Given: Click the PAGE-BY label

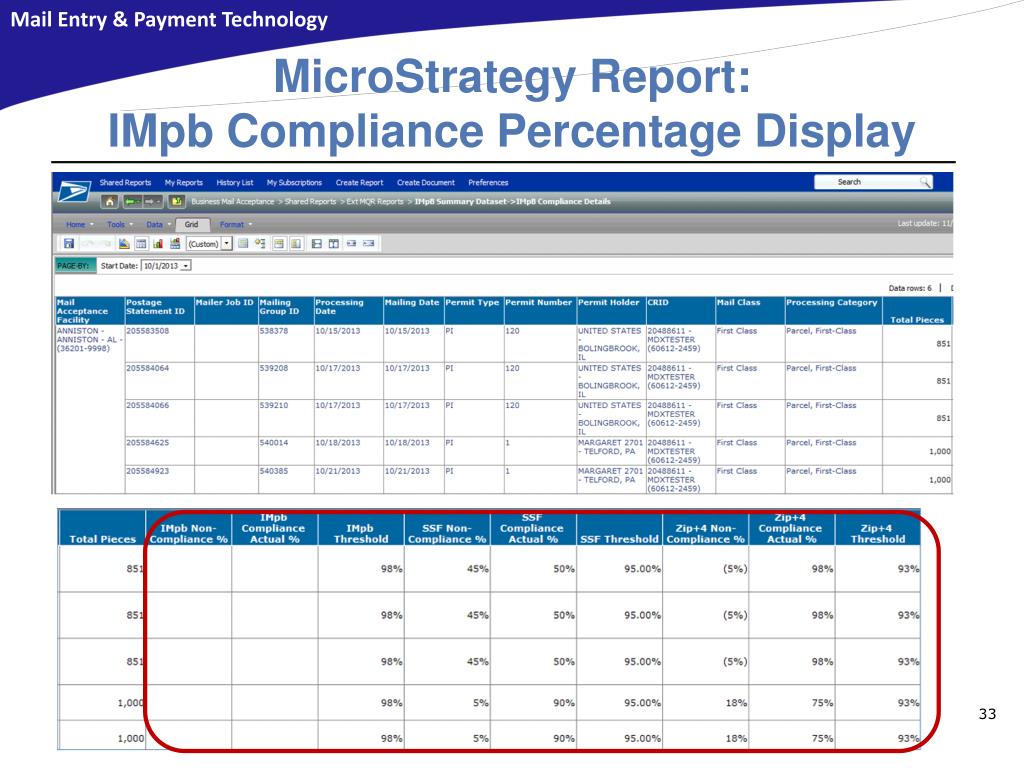Looking at the screenshot, I should point(75,266).
